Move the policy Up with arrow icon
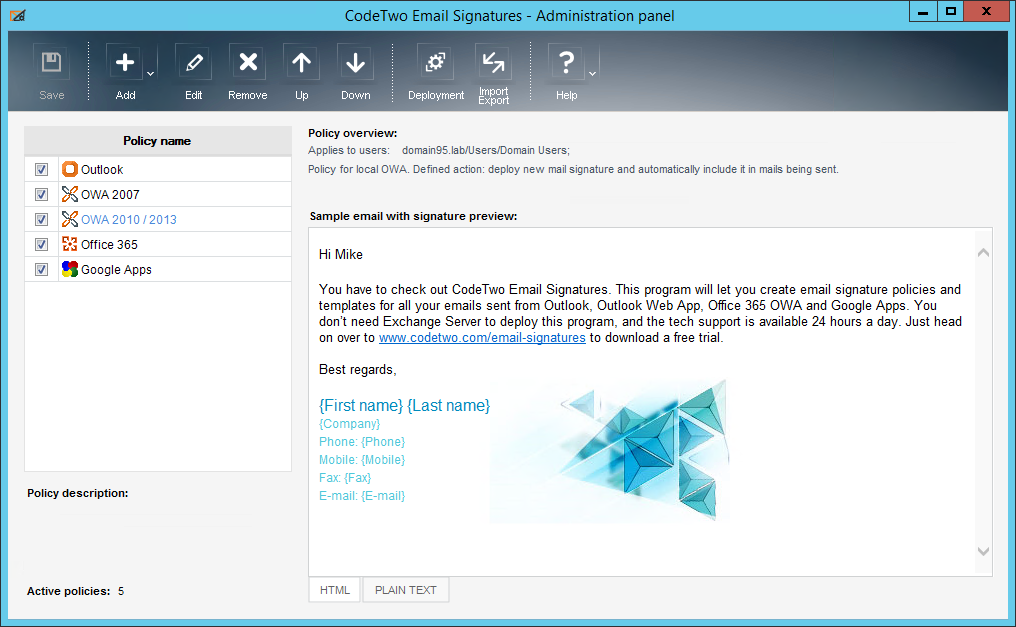Image resolution: width=1016 pixels, height=627 pixels. (301, 63)
